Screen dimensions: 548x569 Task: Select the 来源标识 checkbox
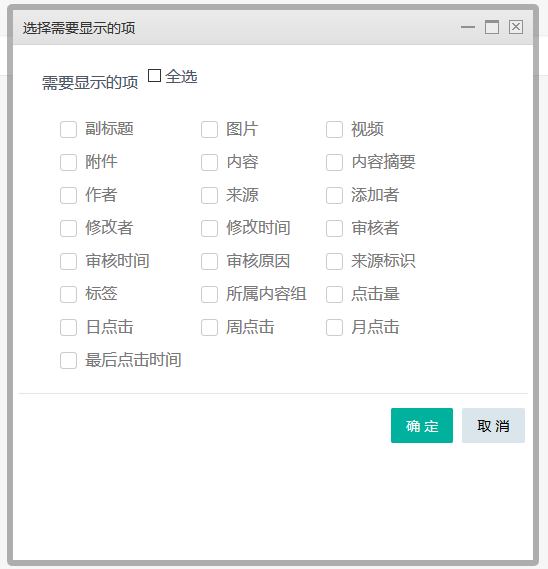(334, 261)
